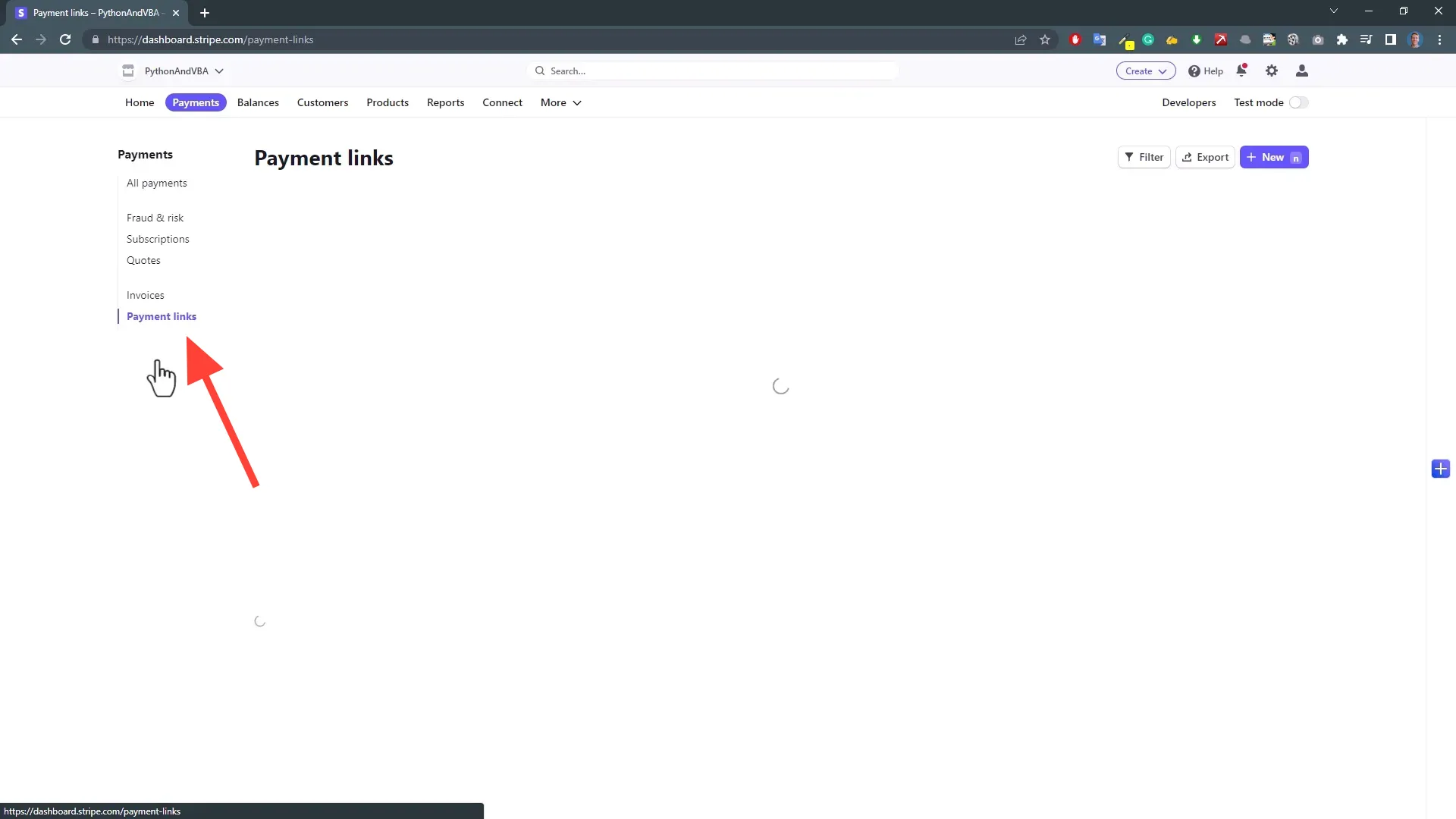Click the Filter icon above the list
Screen dimensions: 1456x819
tap(1131, 157)
